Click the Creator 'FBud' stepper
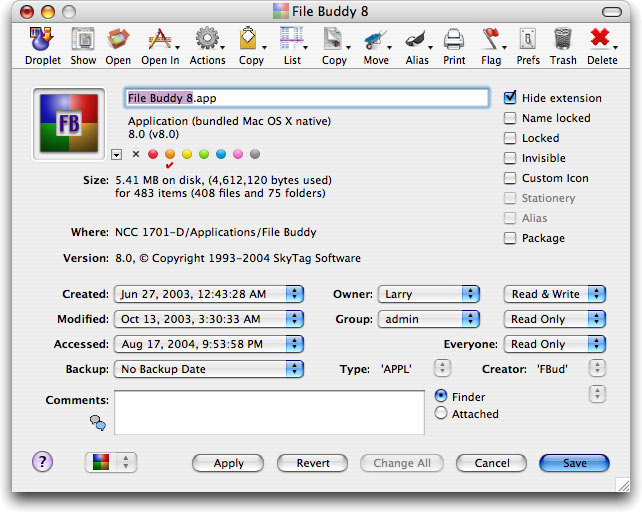 point(597,368)
